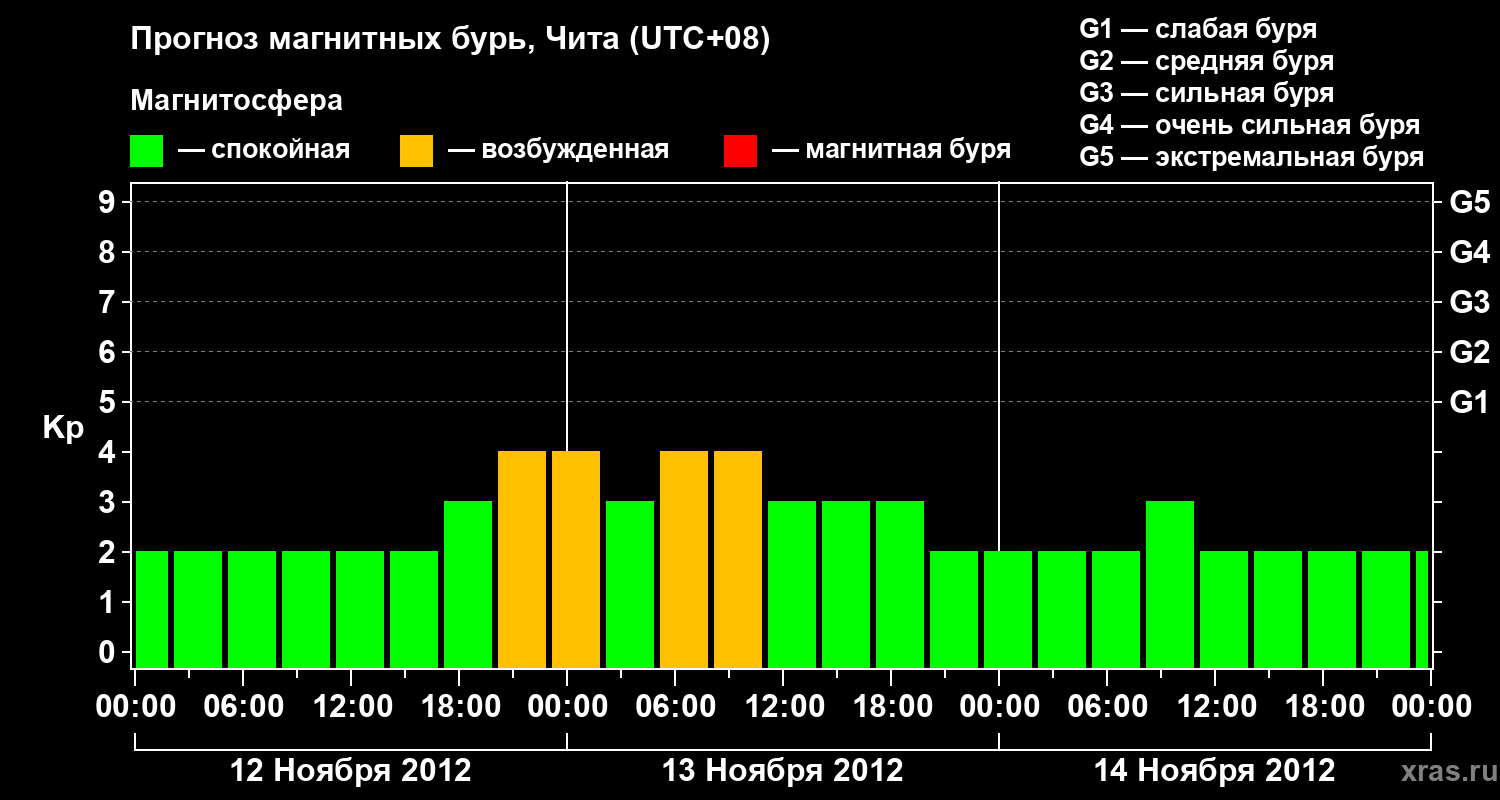Screen dimensions: 1500x800
Task: Click legend line 'G4 — очень сильная буря'
Action: (1249, 125)
